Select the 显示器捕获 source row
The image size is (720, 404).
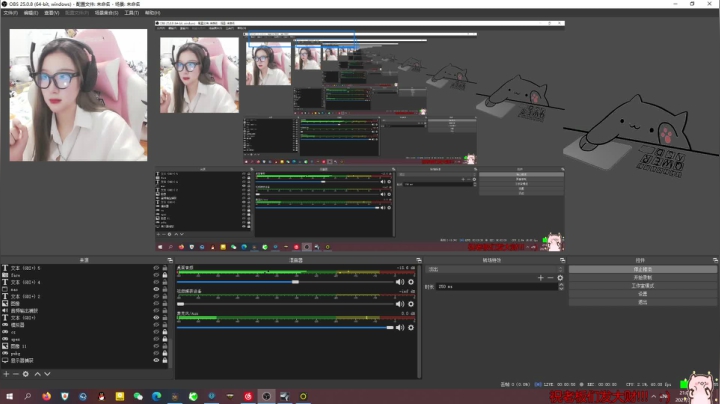pos(85,360)
